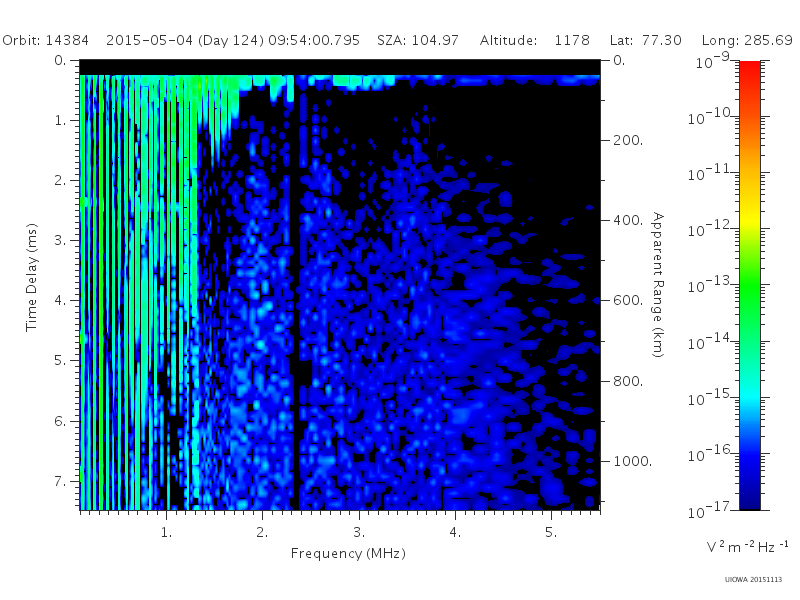Click the apparent range label '800.'

coord(628,381)
